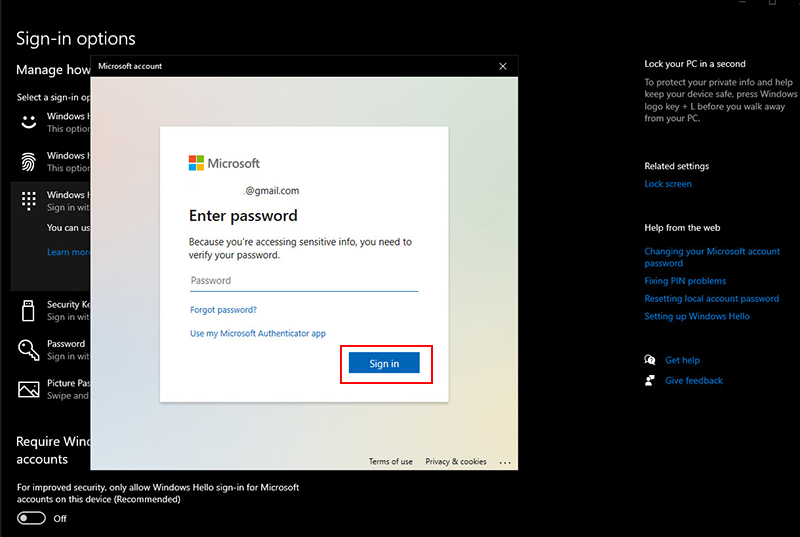Open Privacy & cookies link

[x=456, y=461]
